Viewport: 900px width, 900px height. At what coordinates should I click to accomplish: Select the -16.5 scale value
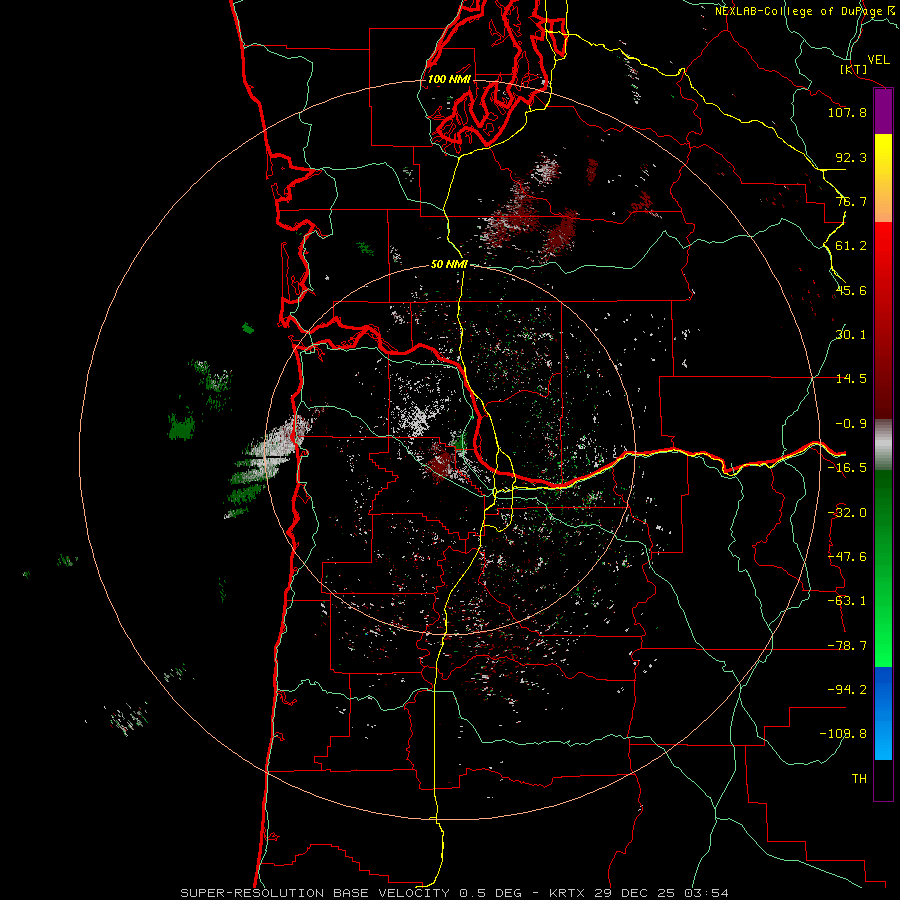pyautogui.click(x=847, y=468)
